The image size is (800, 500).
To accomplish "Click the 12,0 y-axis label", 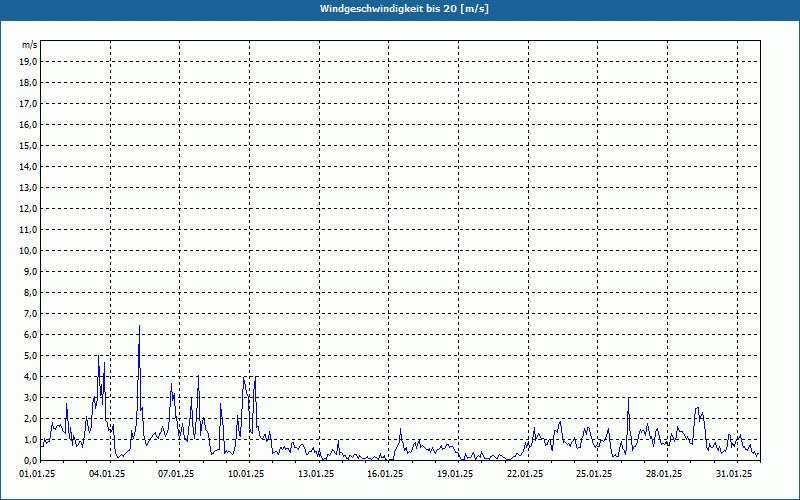I will point(29,209).
